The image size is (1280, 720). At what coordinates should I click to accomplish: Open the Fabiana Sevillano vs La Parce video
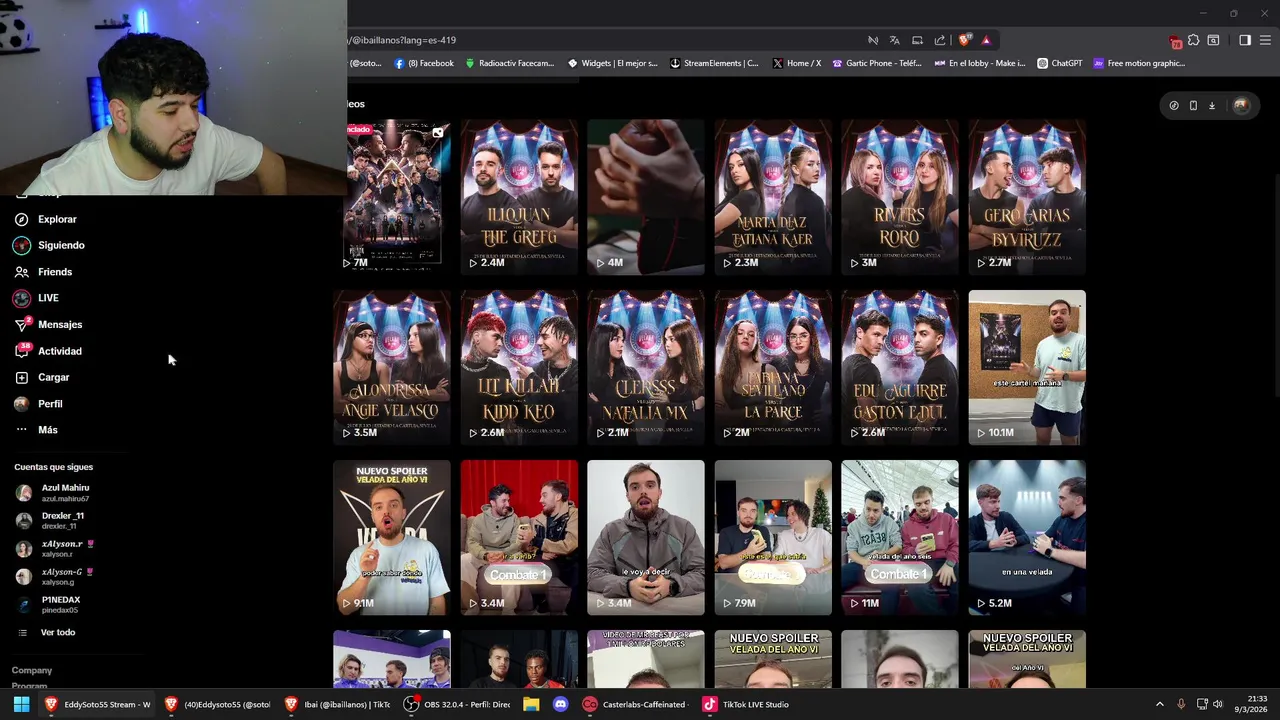tap(773, 367)
